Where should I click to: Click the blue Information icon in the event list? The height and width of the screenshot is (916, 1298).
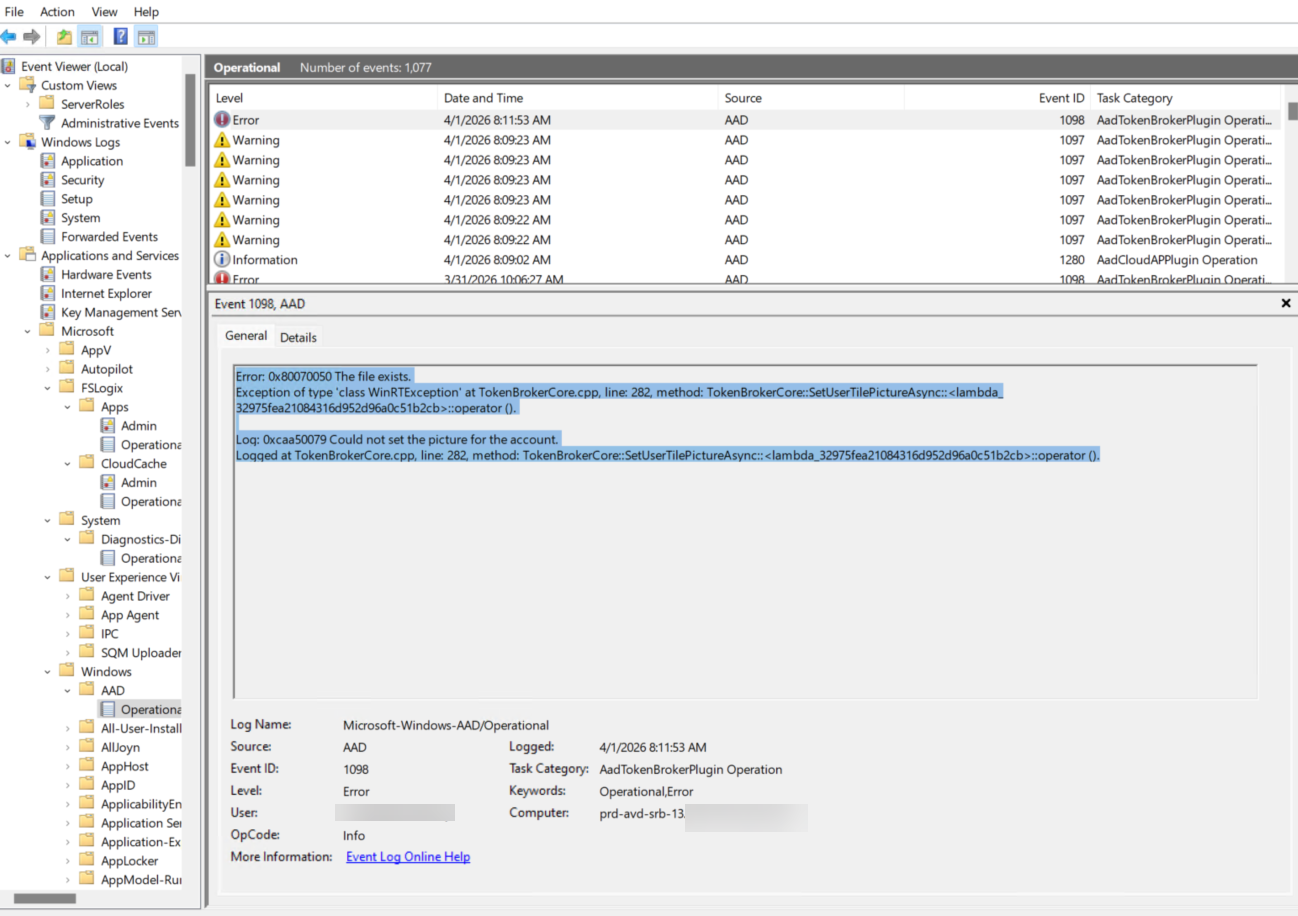(x=222, y=260)
